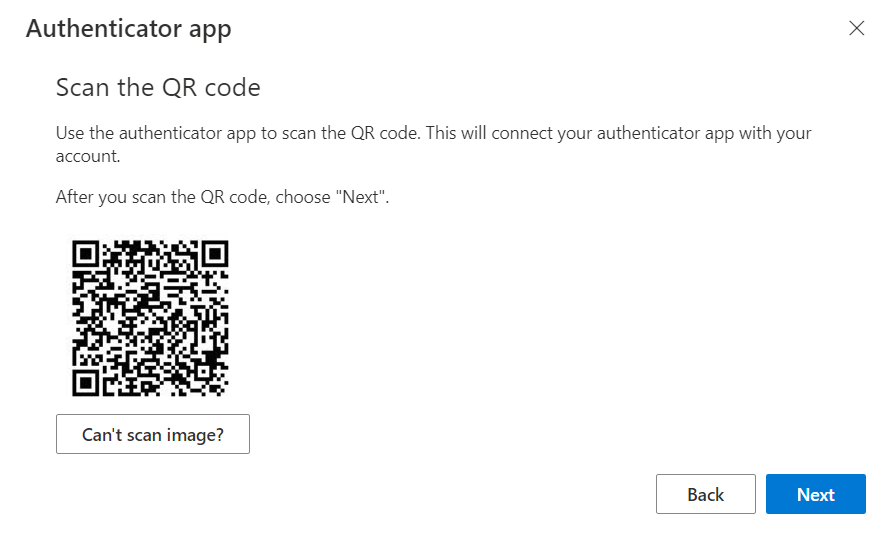Go back with the Back button

(706, 494)
